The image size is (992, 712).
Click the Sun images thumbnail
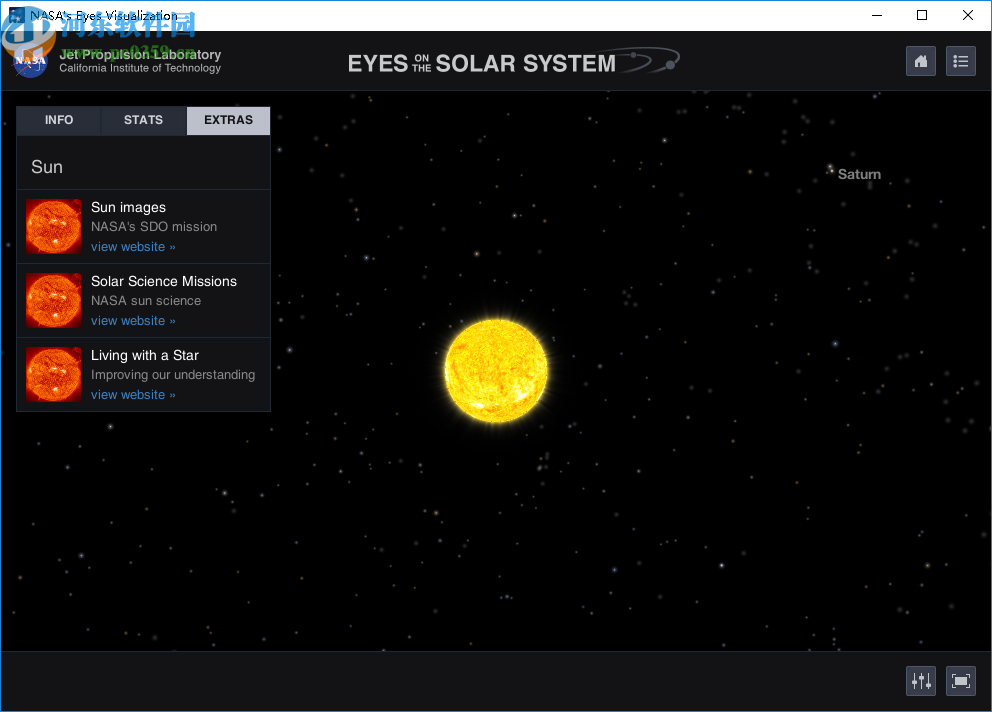pyautogui.click(x=53, y=226)
